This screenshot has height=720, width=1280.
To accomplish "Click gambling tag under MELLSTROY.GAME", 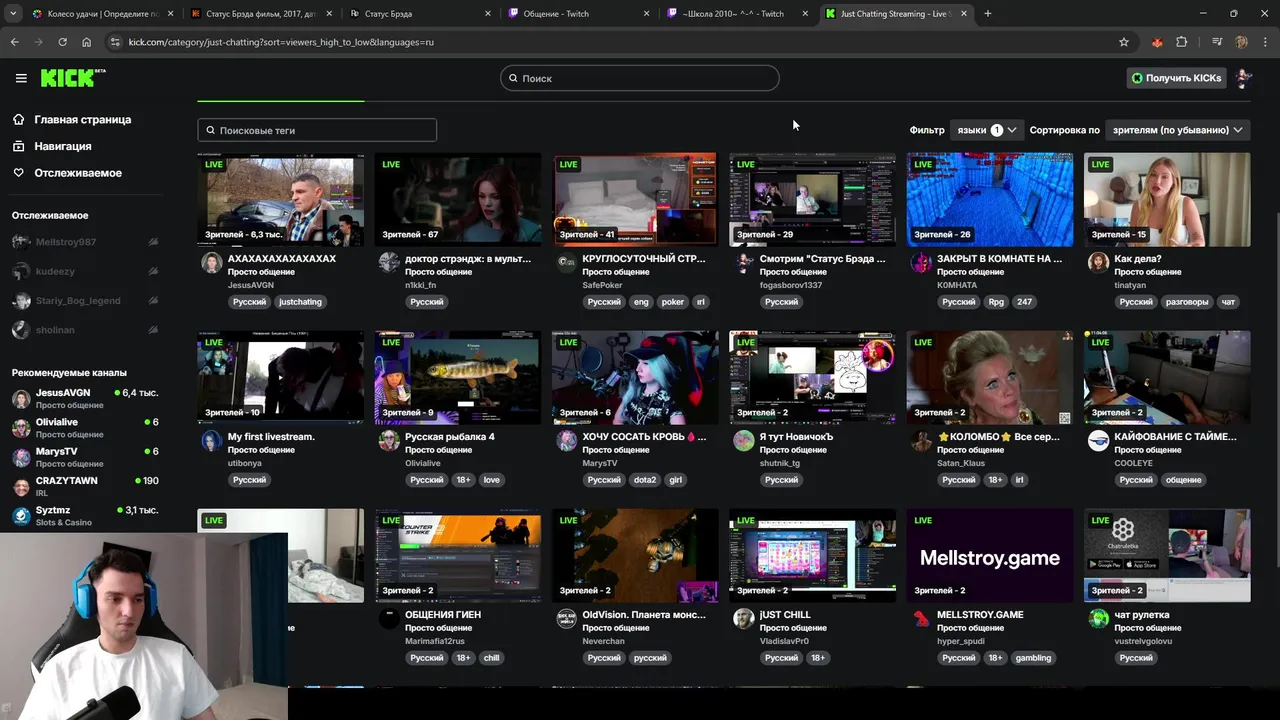I will pyautogui.click(x=1033, y=658).
